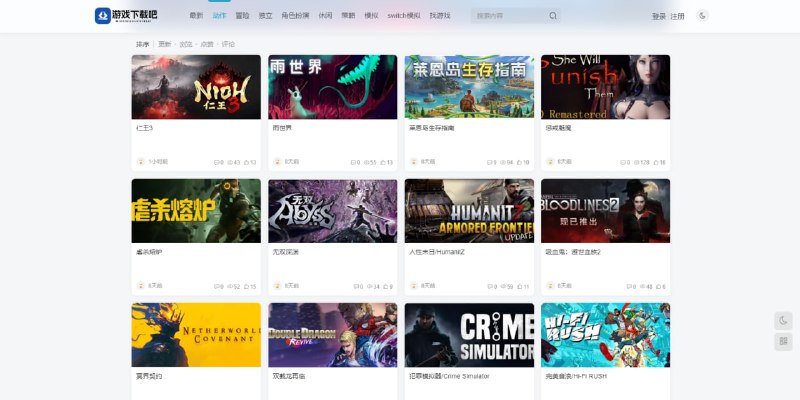This screenshot has height=400, width=800.
Task: Click the avatar on 人性末日/HumanitZ card
Action: tap(414, 286)
